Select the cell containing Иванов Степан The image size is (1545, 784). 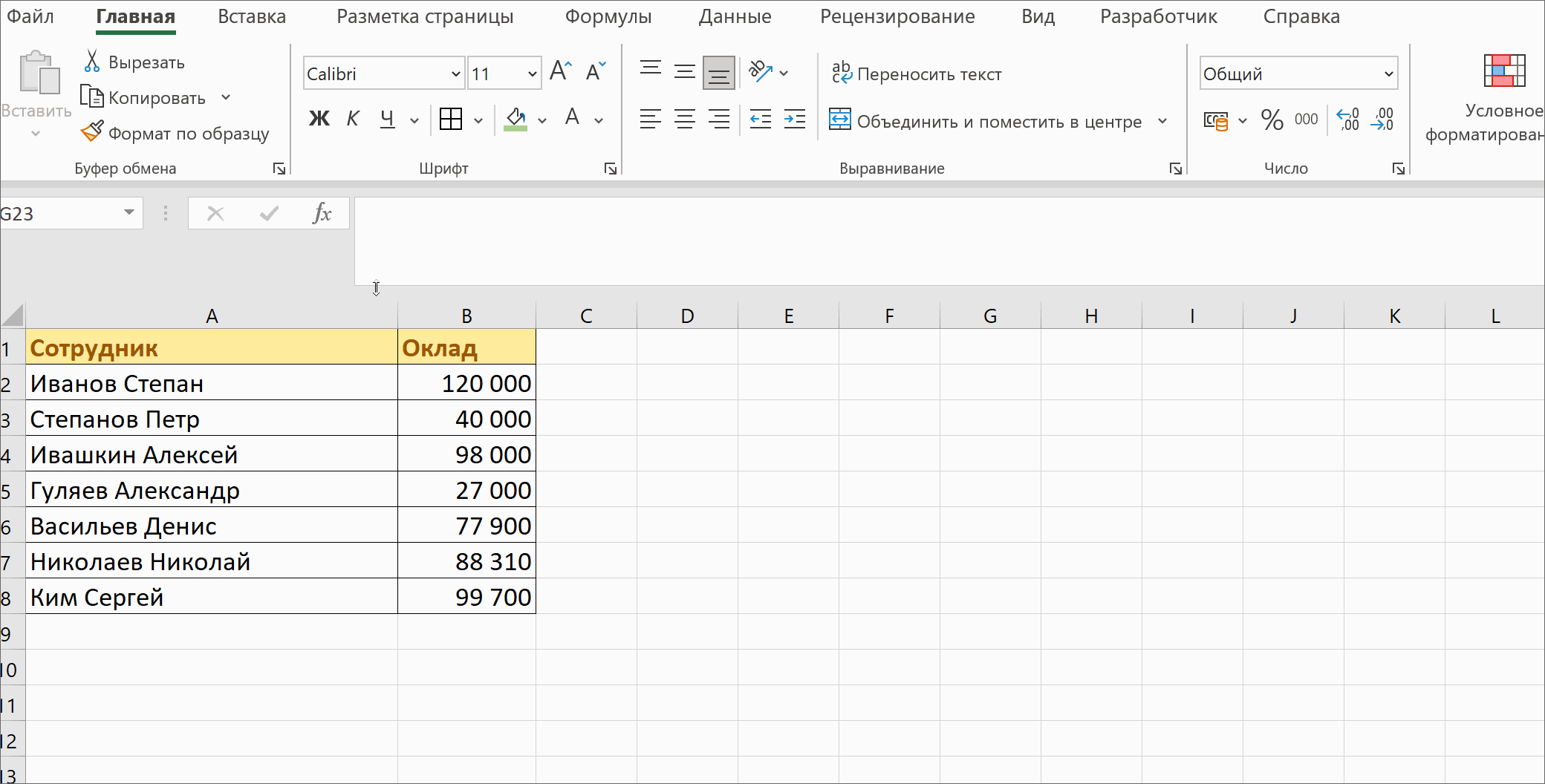click(212, 383)
